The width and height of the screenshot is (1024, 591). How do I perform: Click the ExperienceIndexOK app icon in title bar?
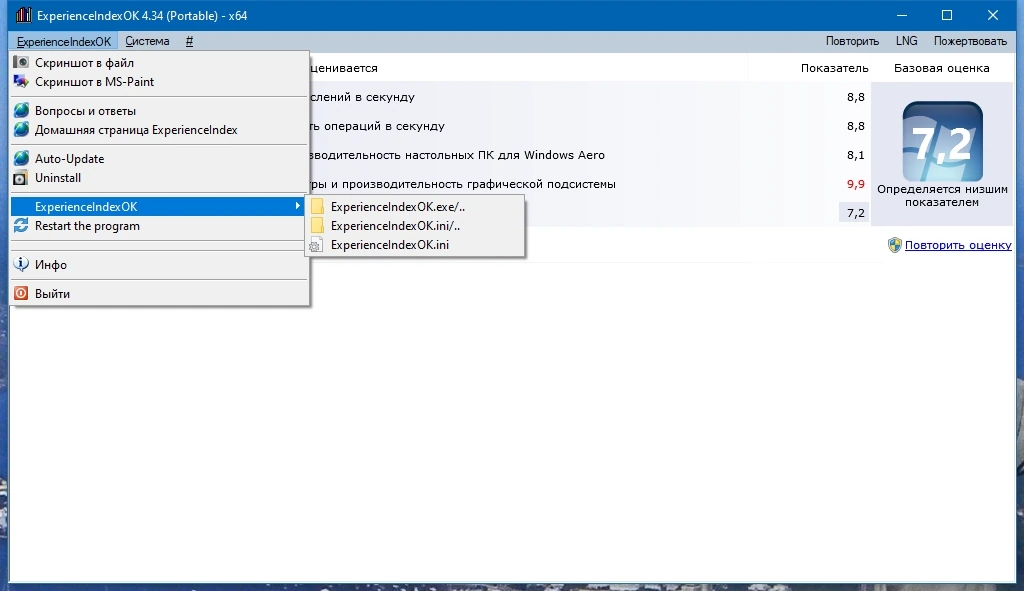pyautogui.click(x=24, y=15)
